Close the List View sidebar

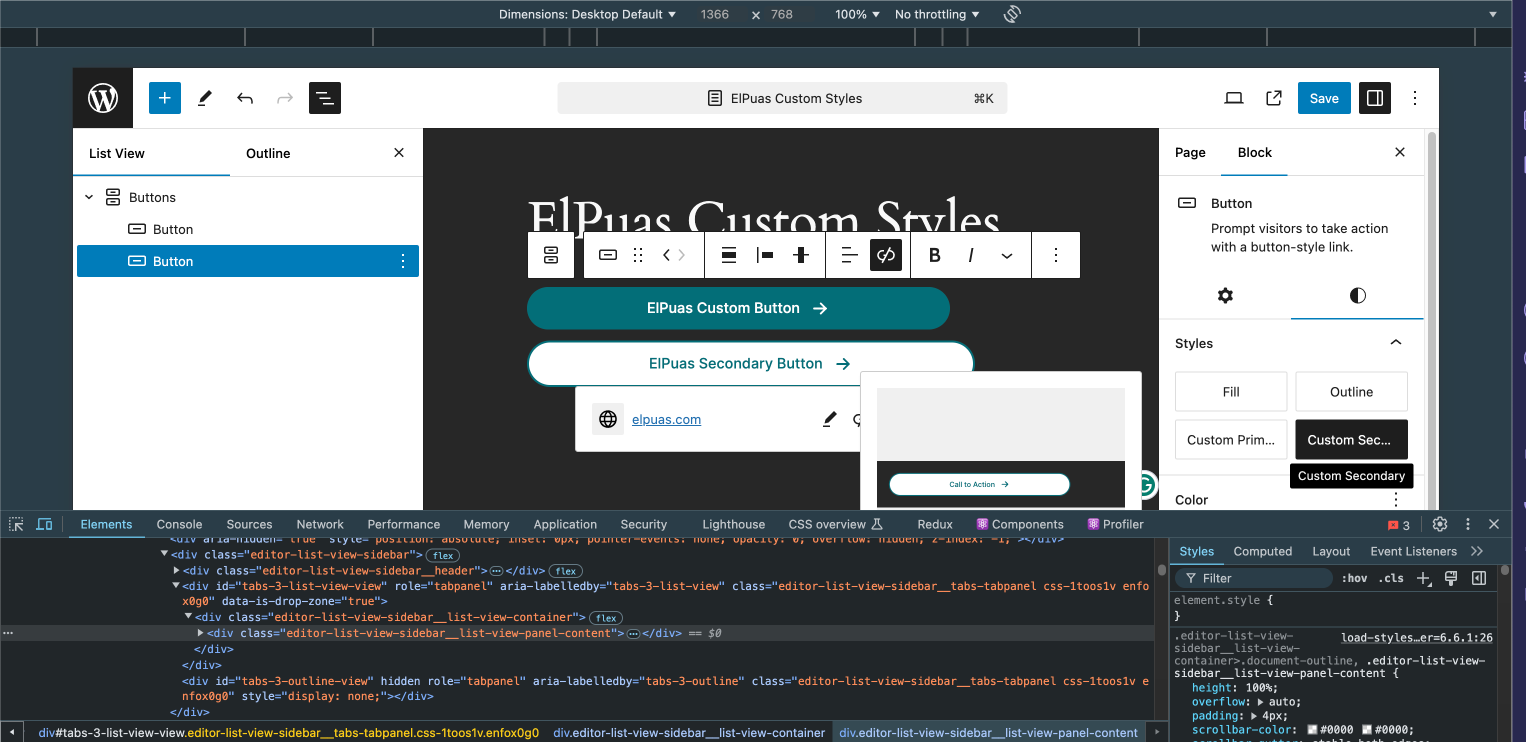pos(399,153)
